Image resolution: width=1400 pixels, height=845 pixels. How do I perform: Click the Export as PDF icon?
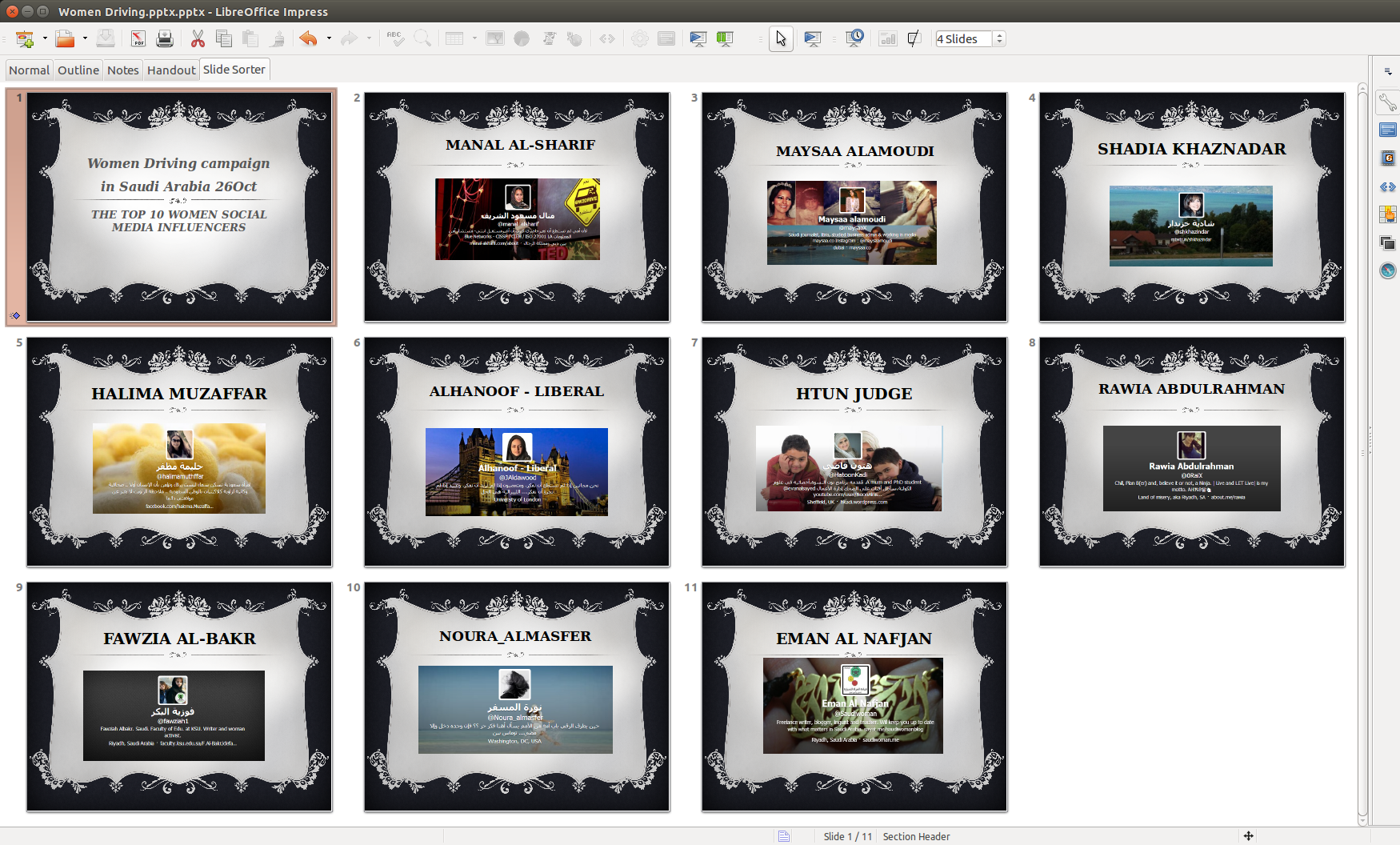click(138, 38)
